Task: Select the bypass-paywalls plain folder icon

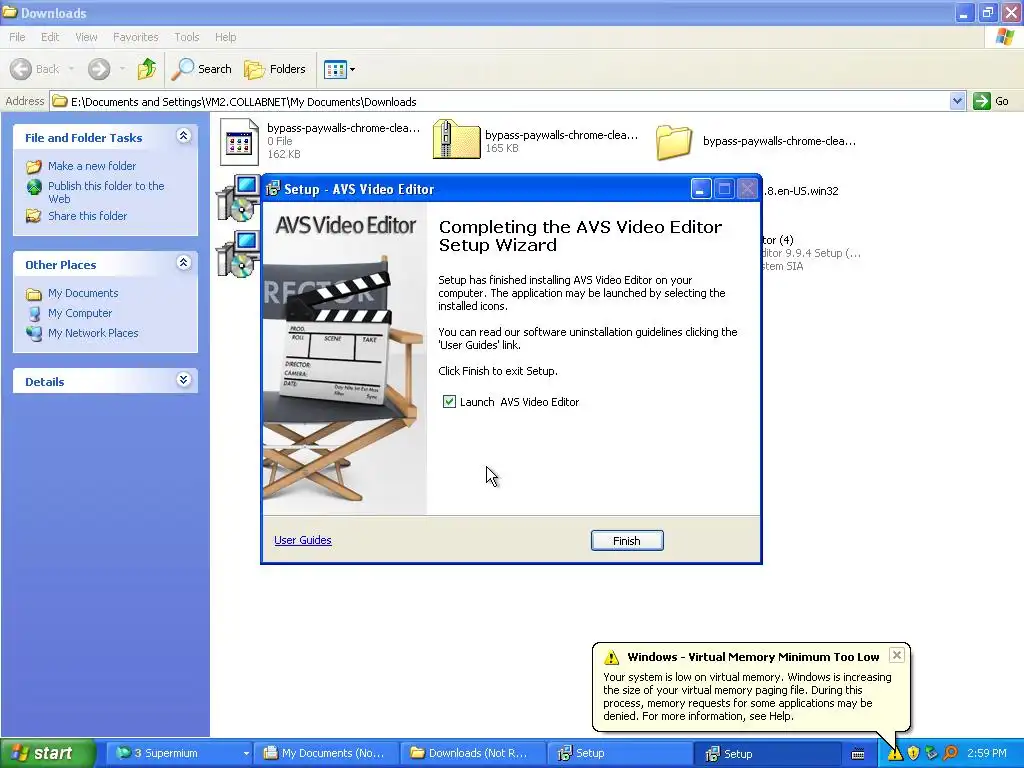Action: coord(674,142)
